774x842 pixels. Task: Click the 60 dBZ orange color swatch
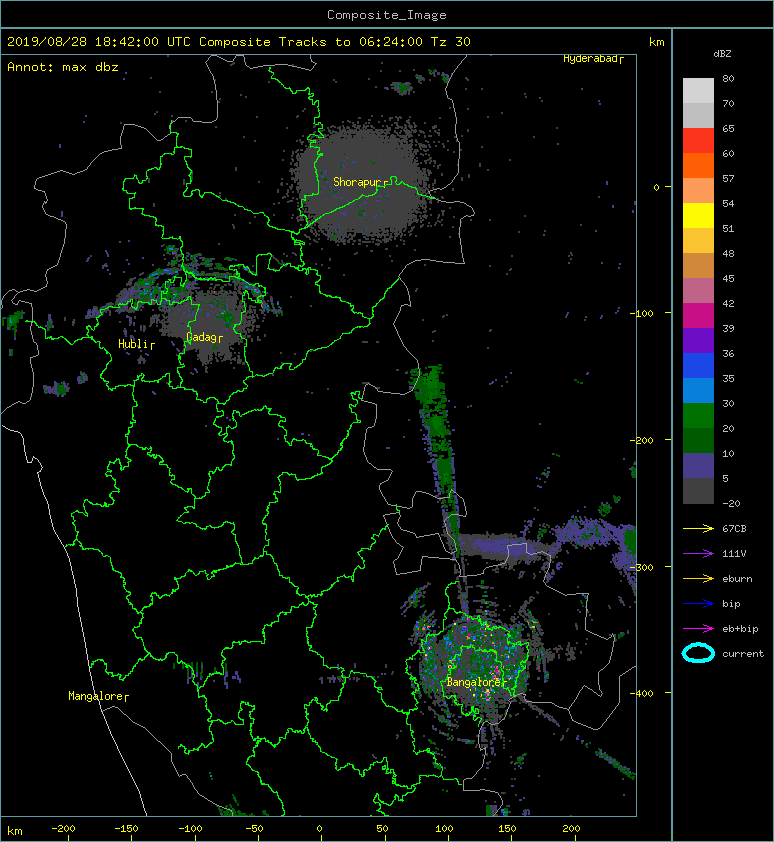[x=698, y=165]
